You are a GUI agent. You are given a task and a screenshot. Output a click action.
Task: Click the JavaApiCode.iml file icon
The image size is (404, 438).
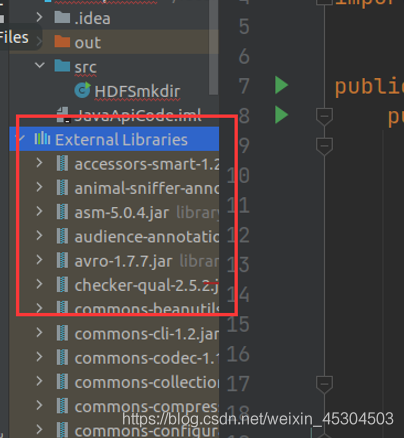point(63,115)
